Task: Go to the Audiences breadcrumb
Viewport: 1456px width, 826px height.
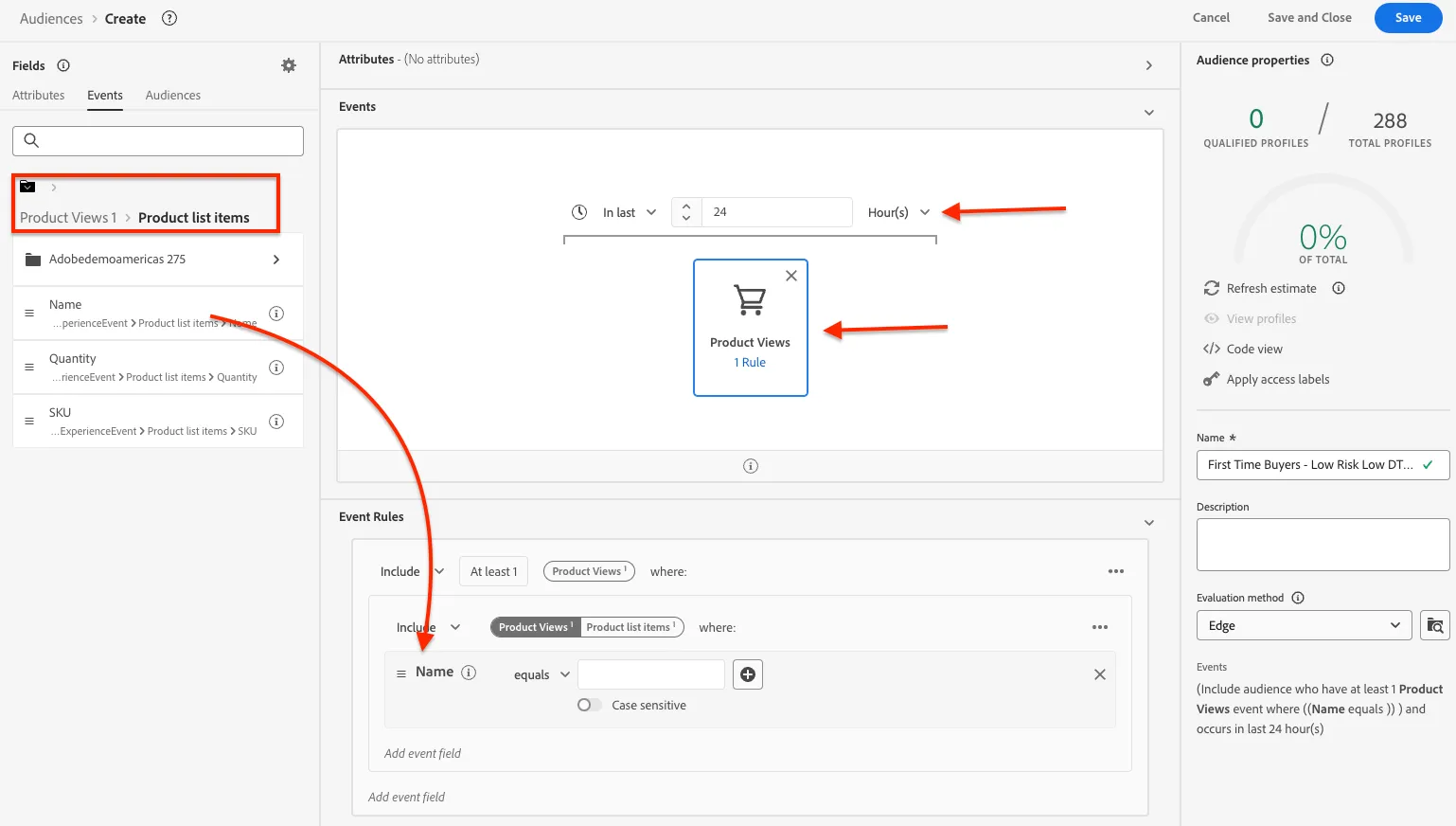Action: tap(51, 18)
